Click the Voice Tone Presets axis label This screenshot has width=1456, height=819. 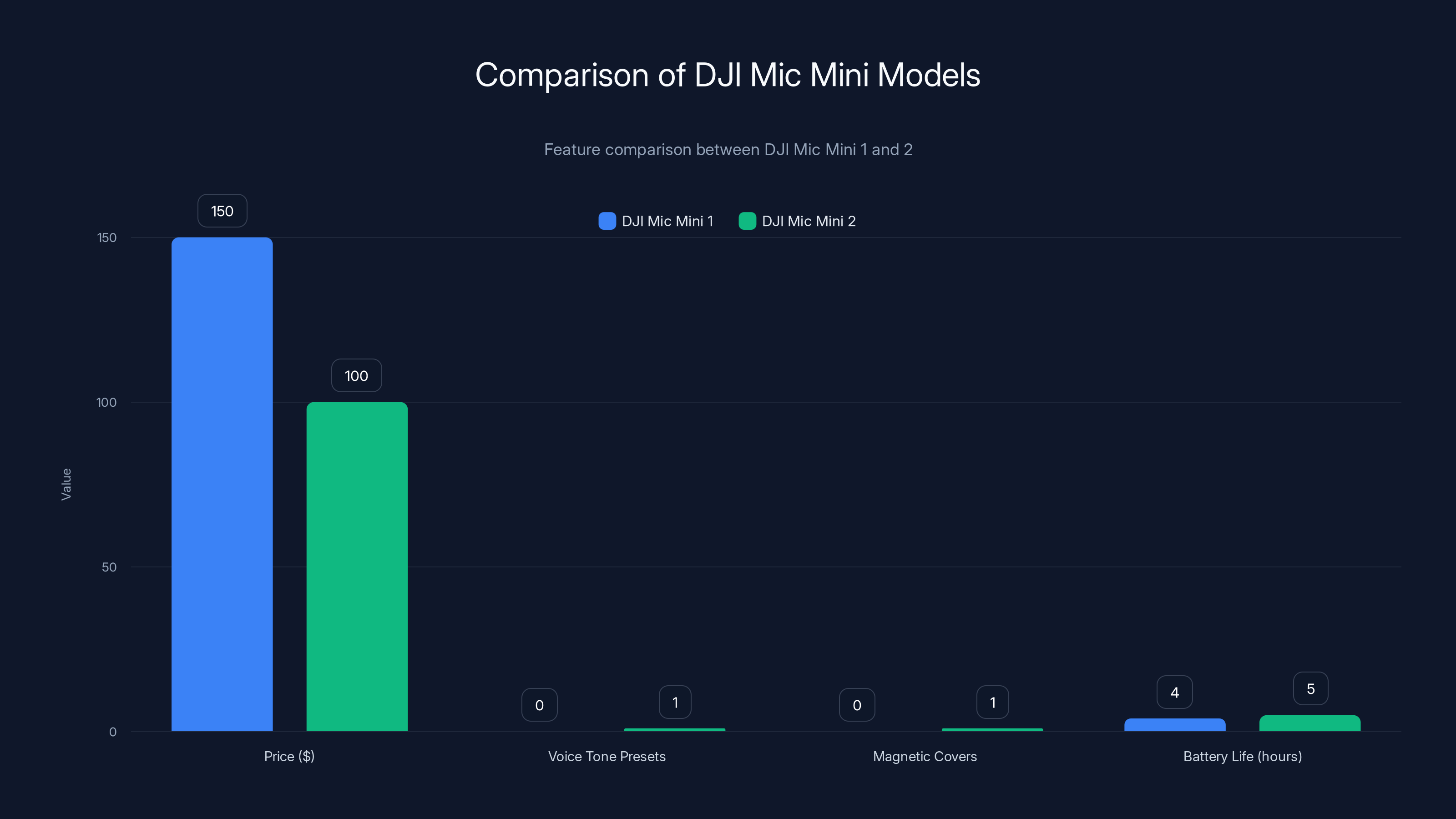coord(607,756)
